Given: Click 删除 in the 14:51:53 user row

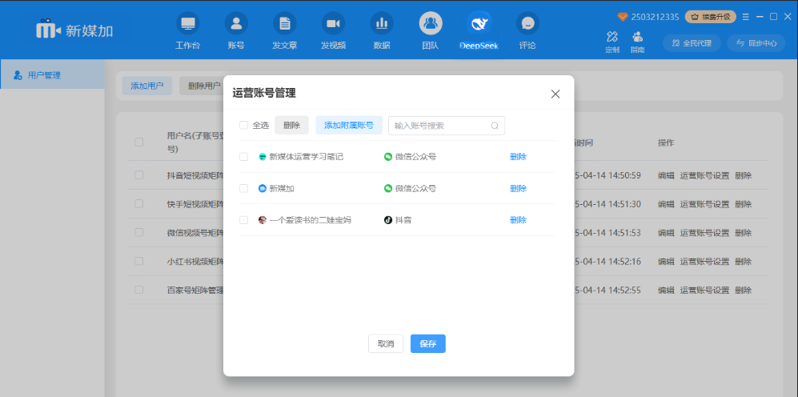Looking at the screenshot, I should click(x=743, y=233).
